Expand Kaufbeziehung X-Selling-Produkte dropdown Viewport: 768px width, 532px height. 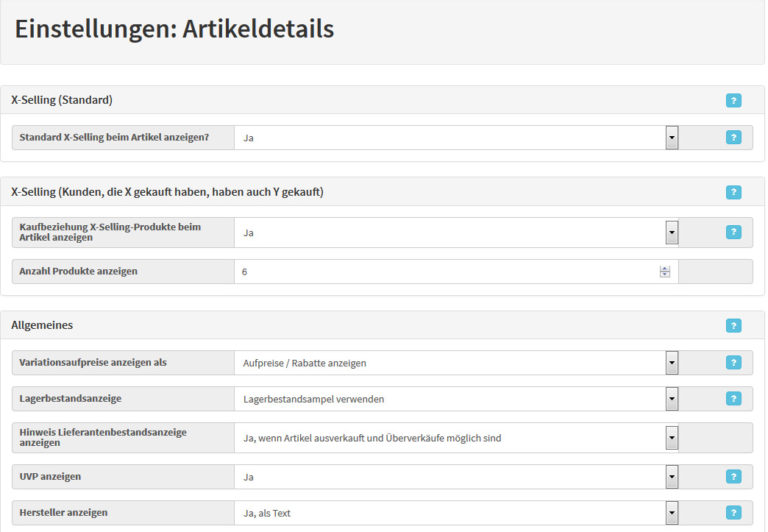pos(671,232)
